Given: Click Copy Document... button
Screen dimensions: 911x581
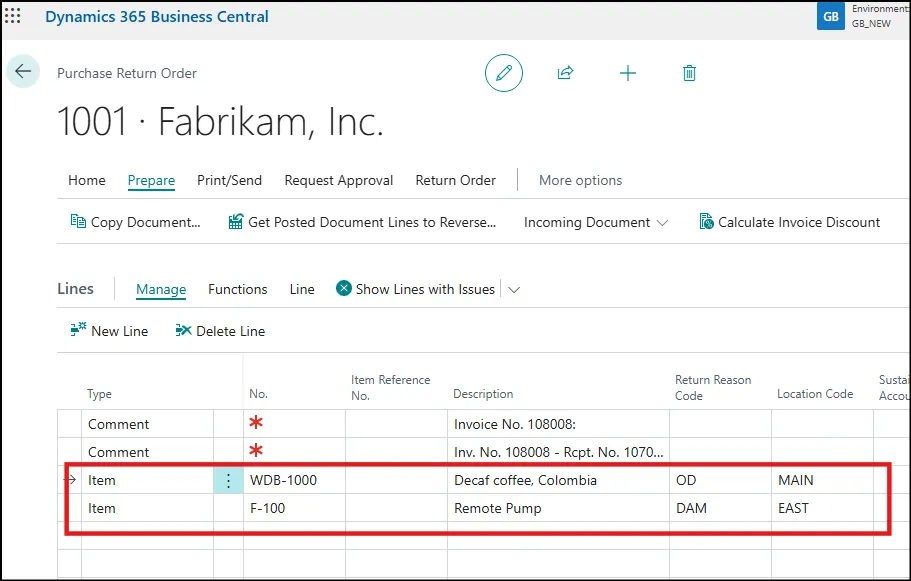Looking at the screenshot, I should pyautogui.click(x=135, y=222).
